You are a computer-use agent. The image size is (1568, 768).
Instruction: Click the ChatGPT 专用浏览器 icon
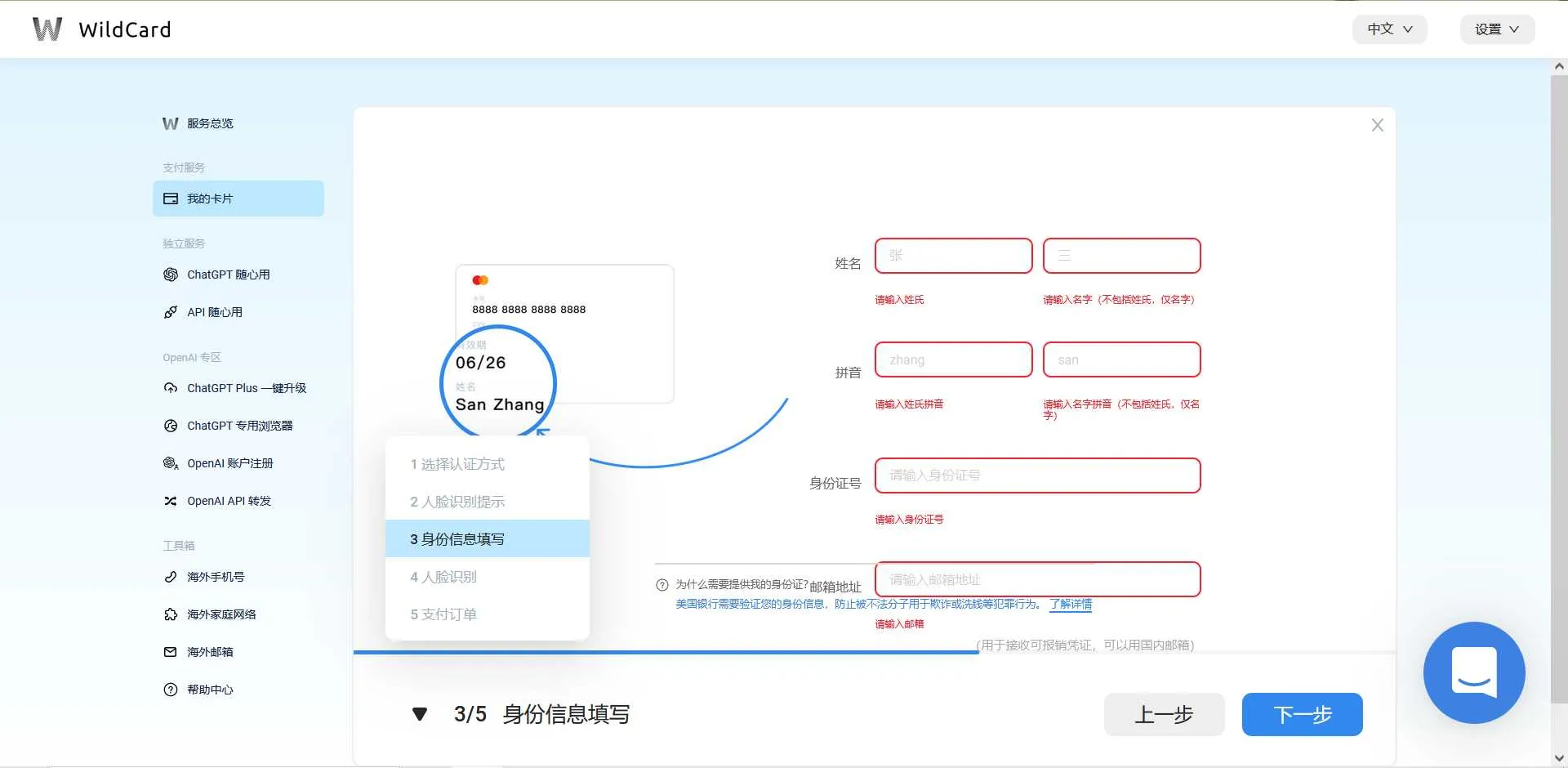pos(170,426)
